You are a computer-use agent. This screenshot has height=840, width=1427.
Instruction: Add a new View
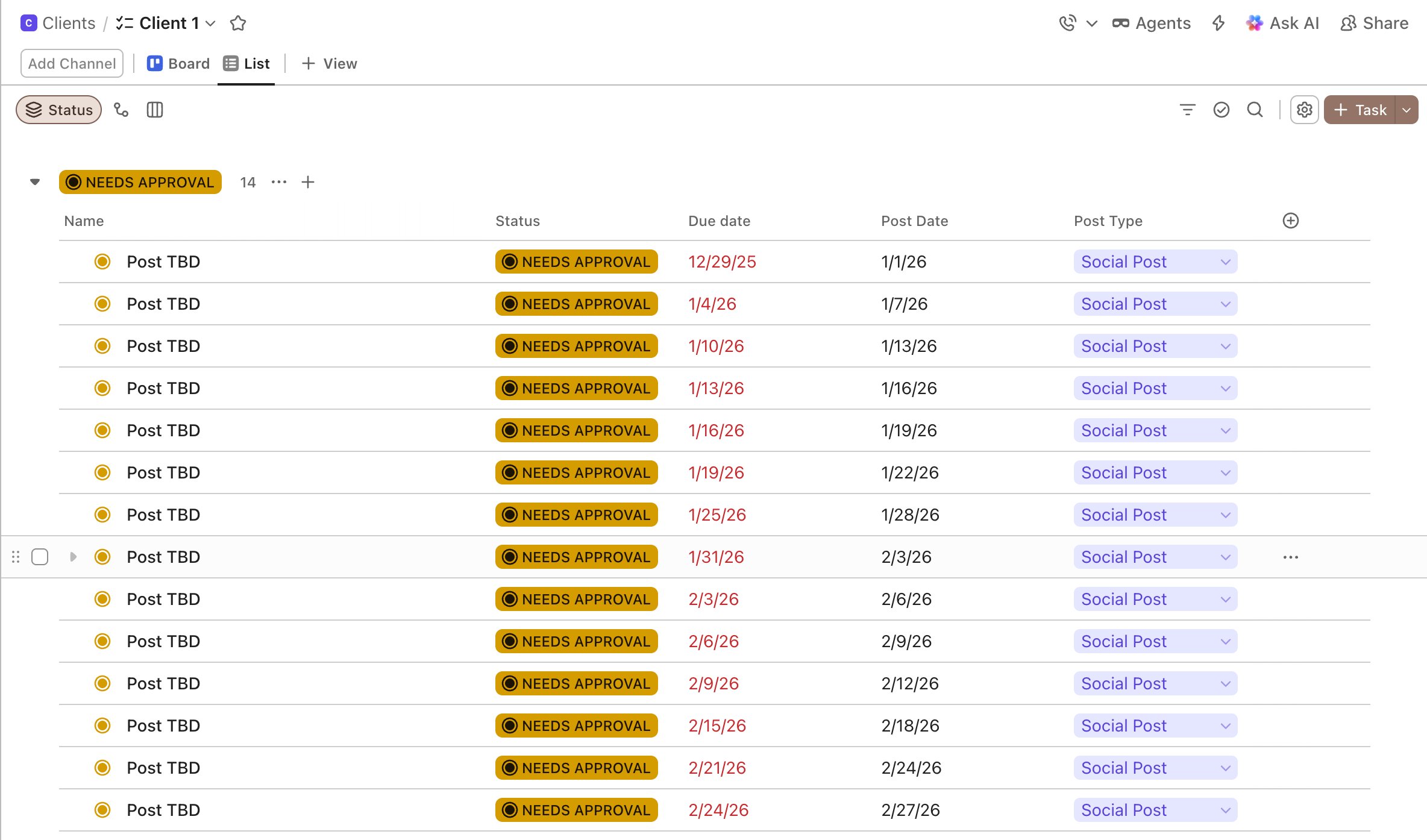[x=329, y=63]
